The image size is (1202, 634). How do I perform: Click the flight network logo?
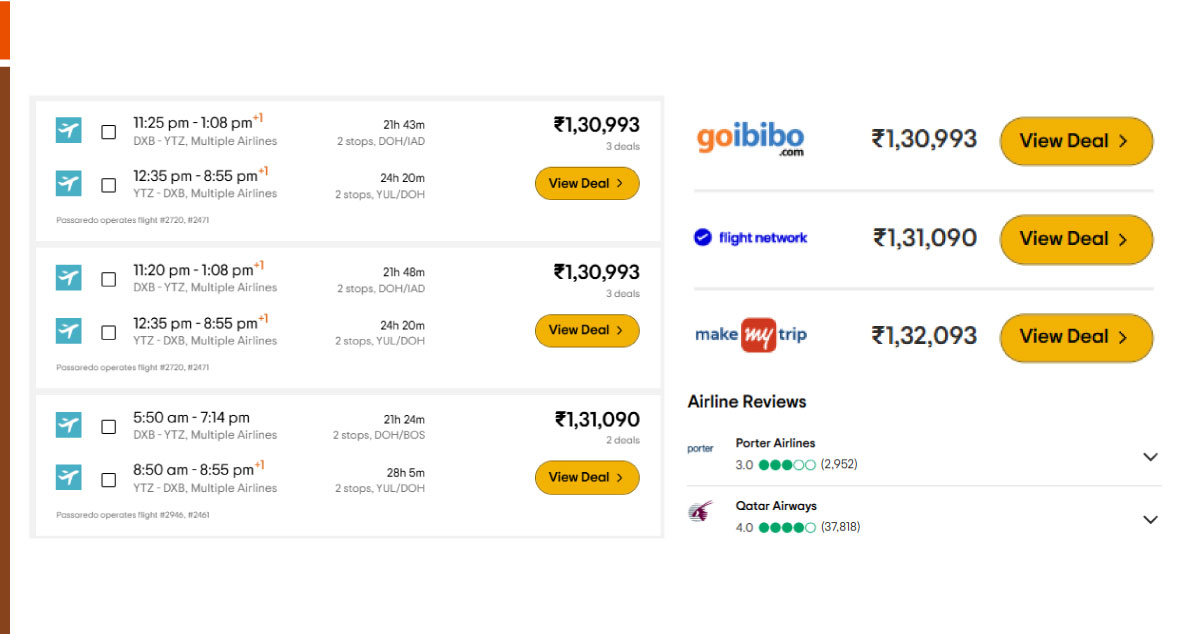tap(750, 238)
